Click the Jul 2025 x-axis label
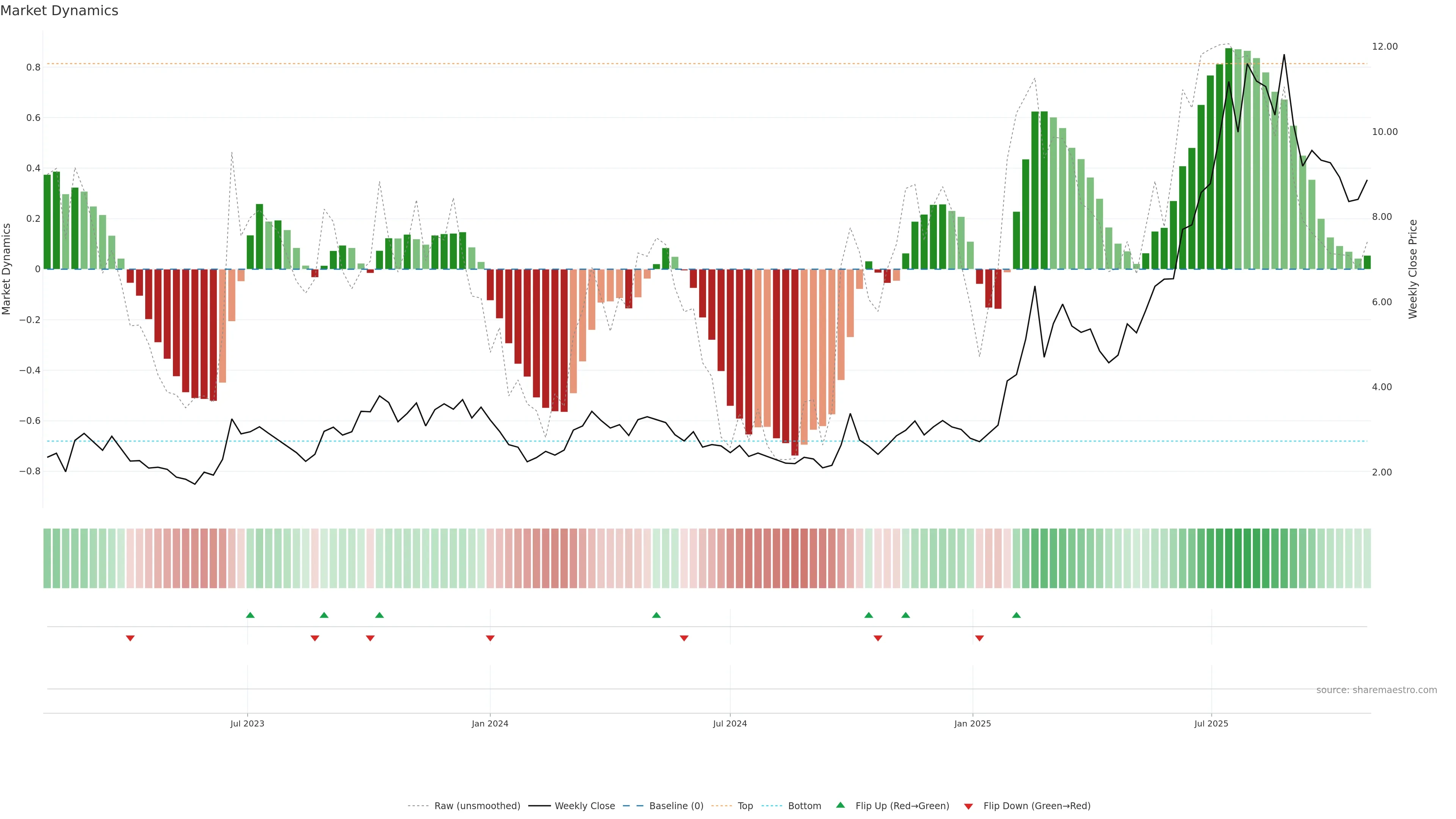The height and width of the screenshot is (819, 1456). click(x=1211, y=723)
